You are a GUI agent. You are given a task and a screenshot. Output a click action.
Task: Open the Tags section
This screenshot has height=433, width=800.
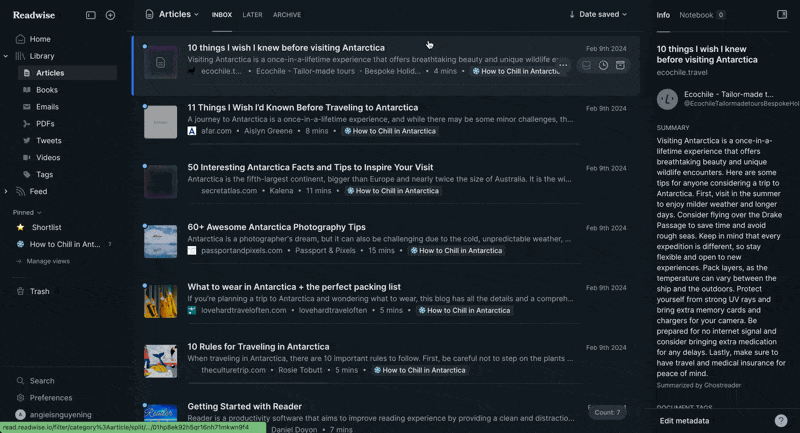[x=44, y=174]
